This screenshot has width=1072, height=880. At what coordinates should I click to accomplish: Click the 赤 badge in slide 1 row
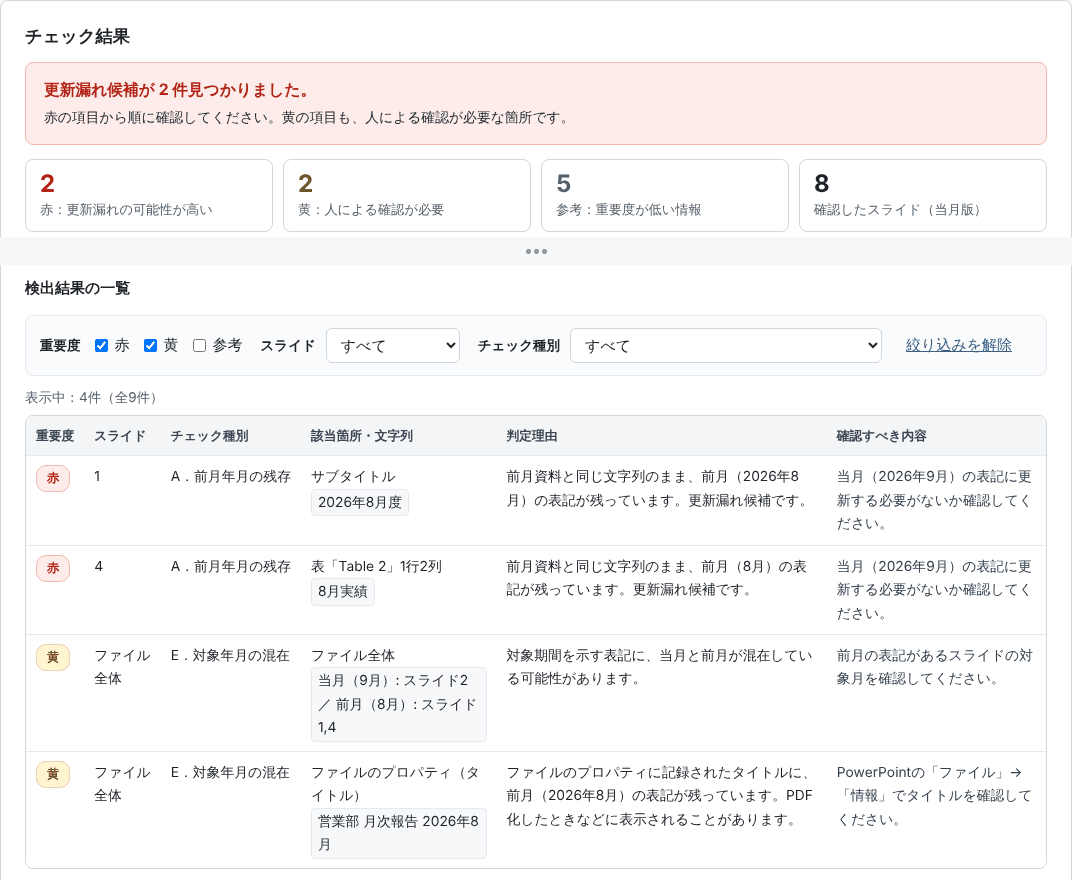(53, 479)
